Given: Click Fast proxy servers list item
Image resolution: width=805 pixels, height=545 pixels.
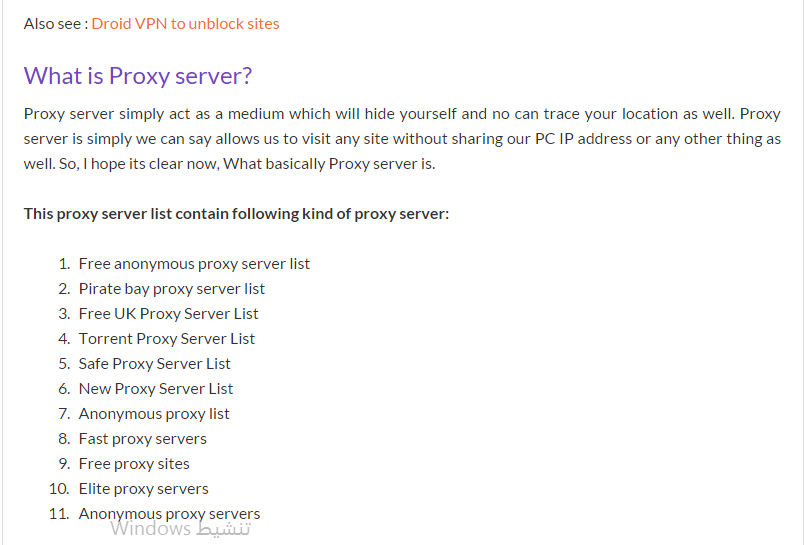Looking at the screenshot, I should [x=142, y=439].
